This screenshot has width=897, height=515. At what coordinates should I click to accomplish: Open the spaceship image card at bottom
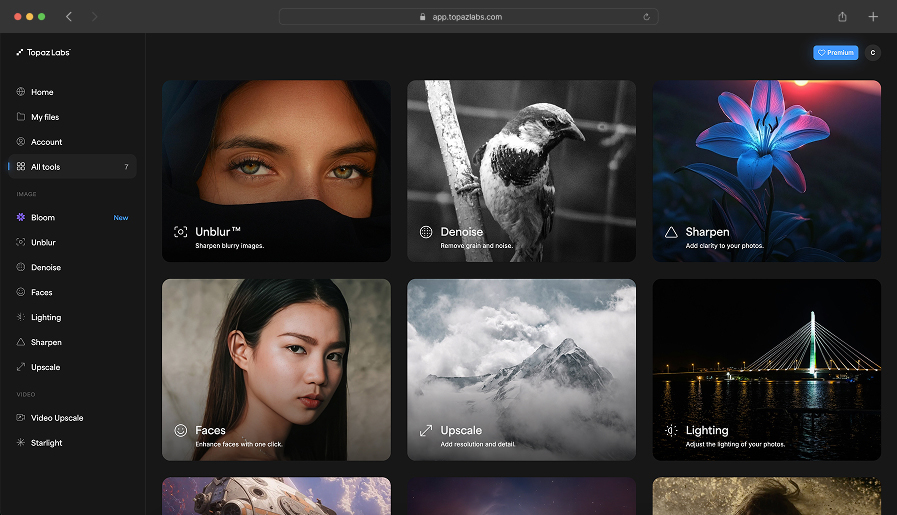(x=276, y=496)
